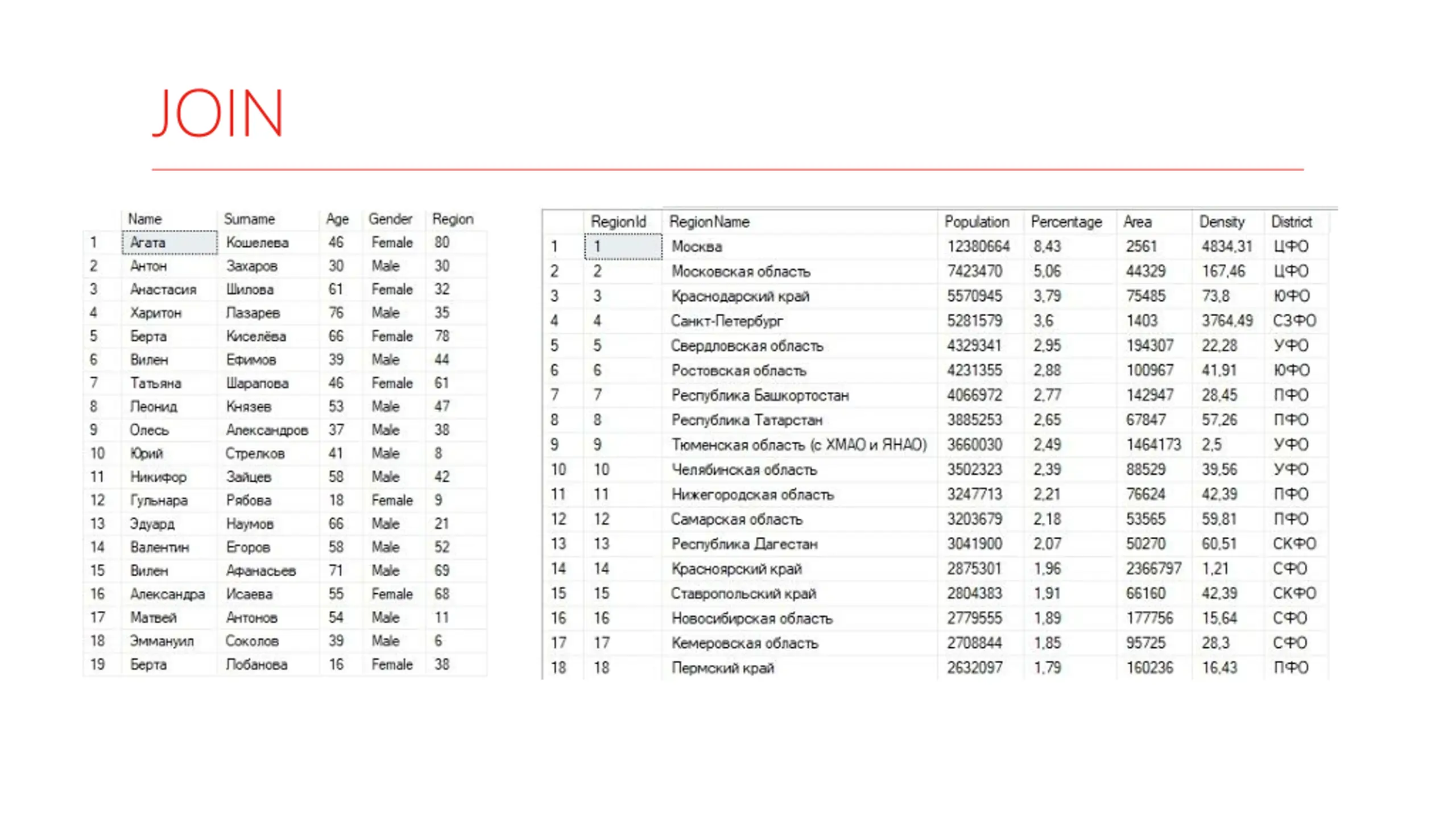Click the name cell Матвей
1456x819 pixels.
point(153,618)
